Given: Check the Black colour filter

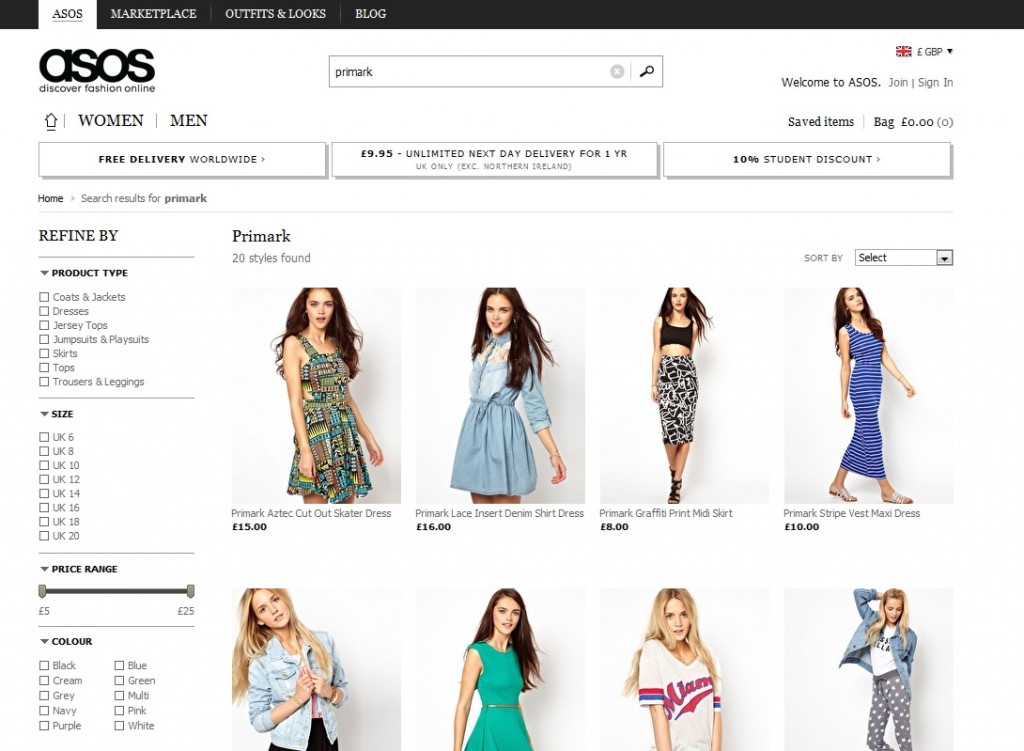Looking at the screenshot, I should (44, 665).
